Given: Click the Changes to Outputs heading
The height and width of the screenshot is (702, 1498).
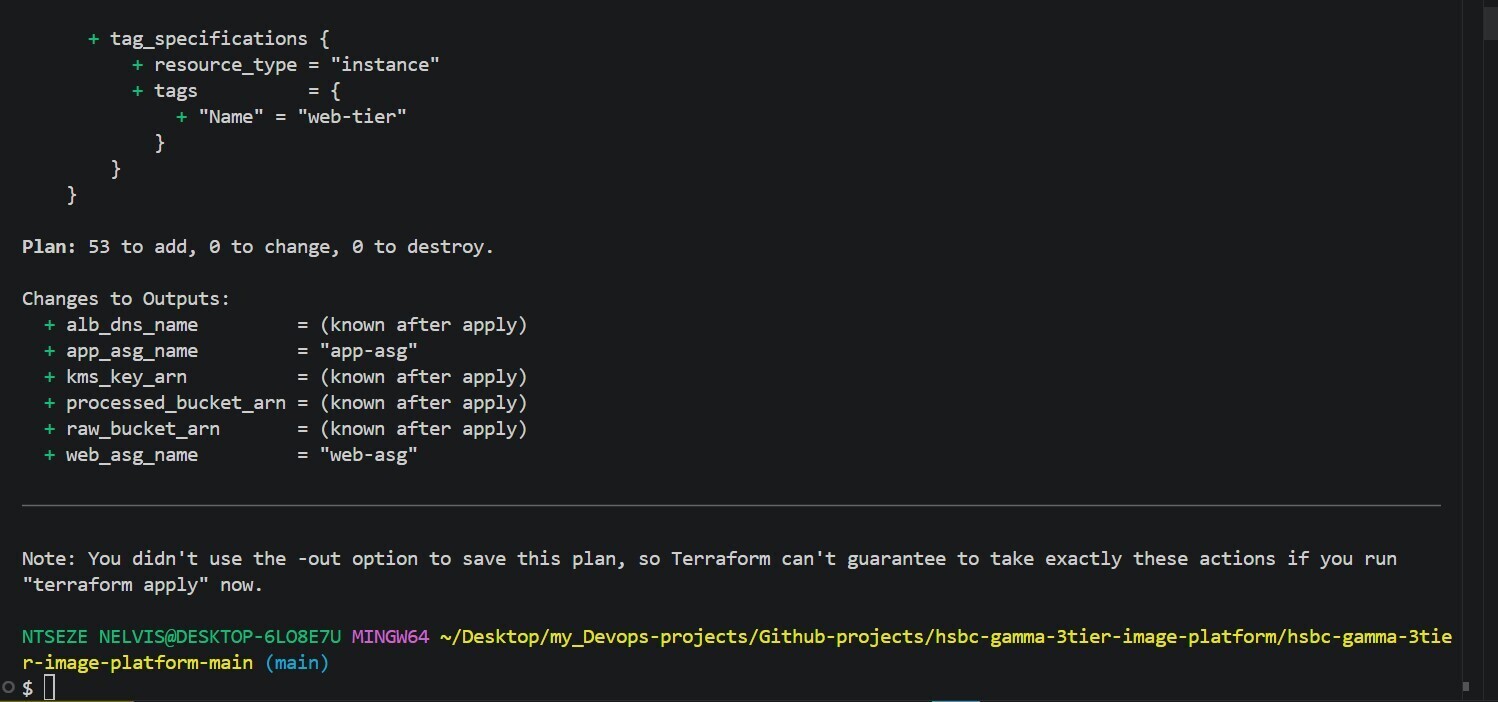Looking at the screenshot, I should point(126,298).
